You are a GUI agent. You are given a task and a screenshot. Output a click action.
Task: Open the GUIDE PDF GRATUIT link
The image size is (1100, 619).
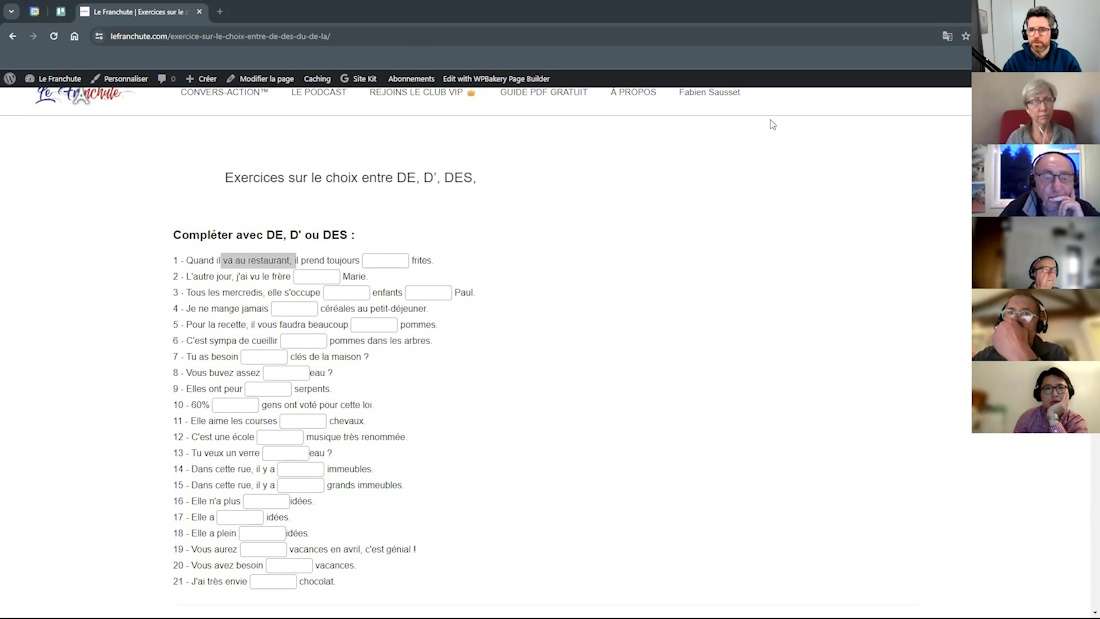click(x=544, y=92)
